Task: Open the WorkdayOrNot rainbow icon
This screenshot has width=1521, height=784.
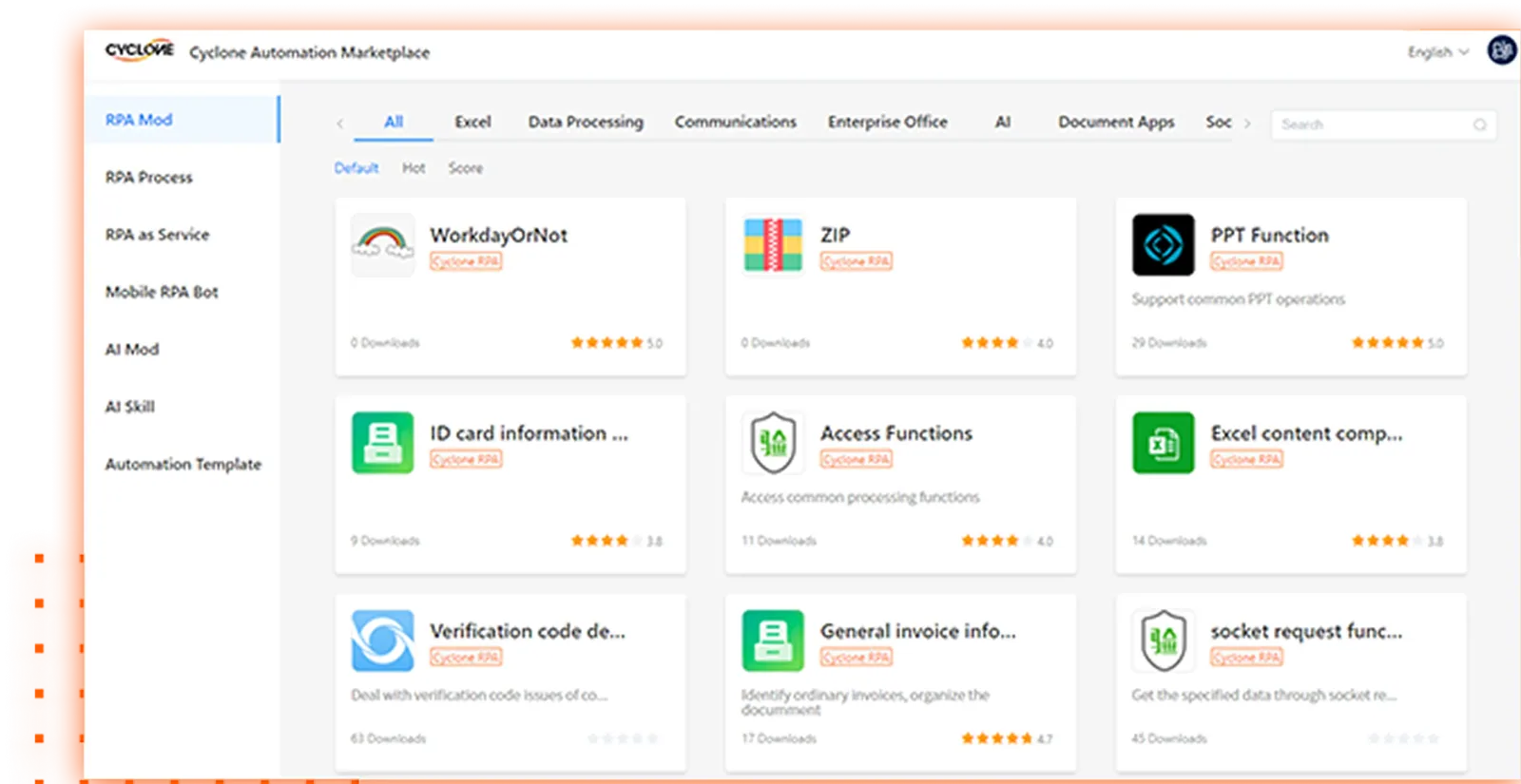Action: point(383,245)
